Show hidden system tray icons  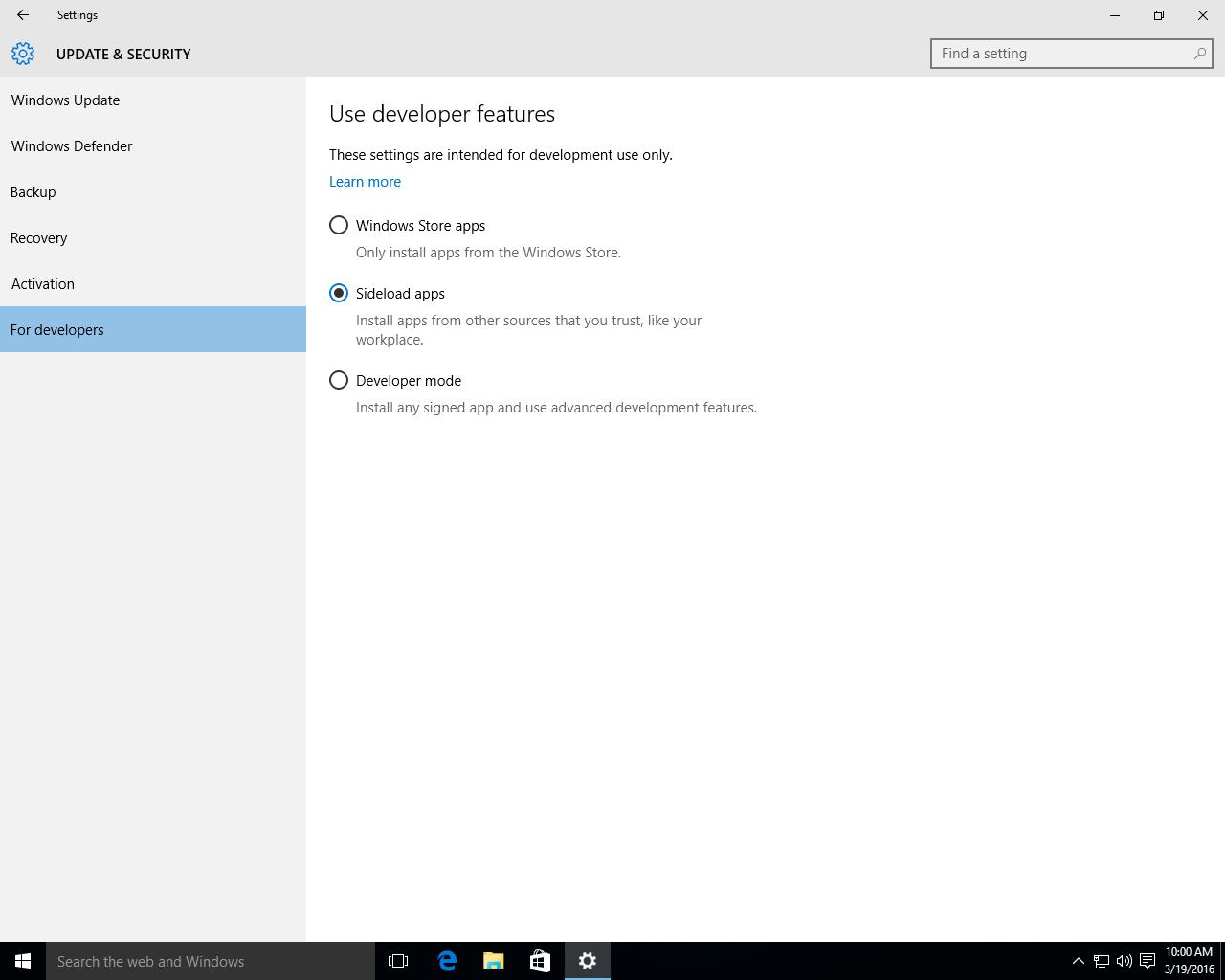(x=1078, y=961)
